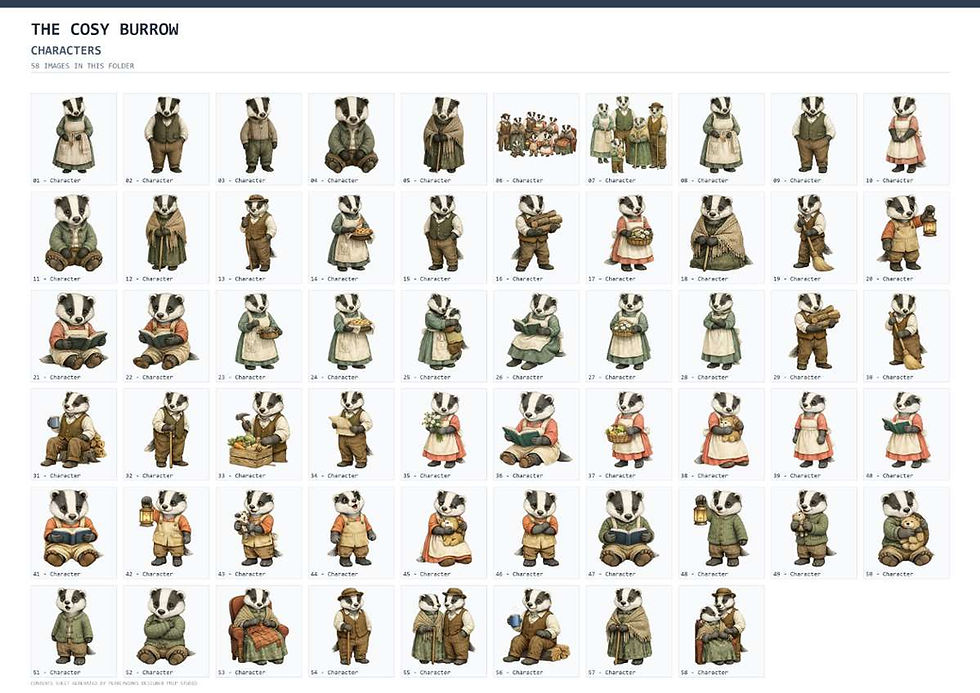Click the "23 - Character" caption

pyautogui.click(x=242, y=377)
